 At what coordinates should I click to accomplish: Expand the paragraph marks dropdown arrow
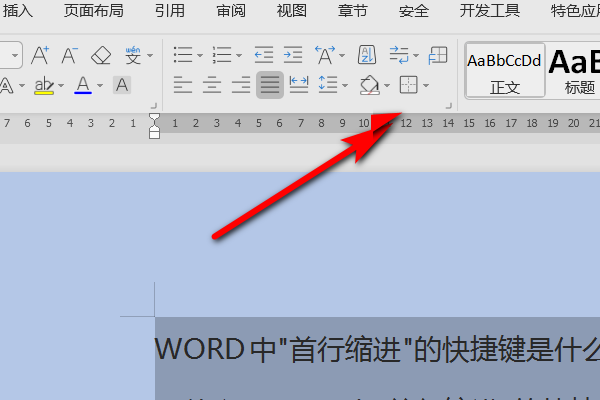[x=416, y=56]
